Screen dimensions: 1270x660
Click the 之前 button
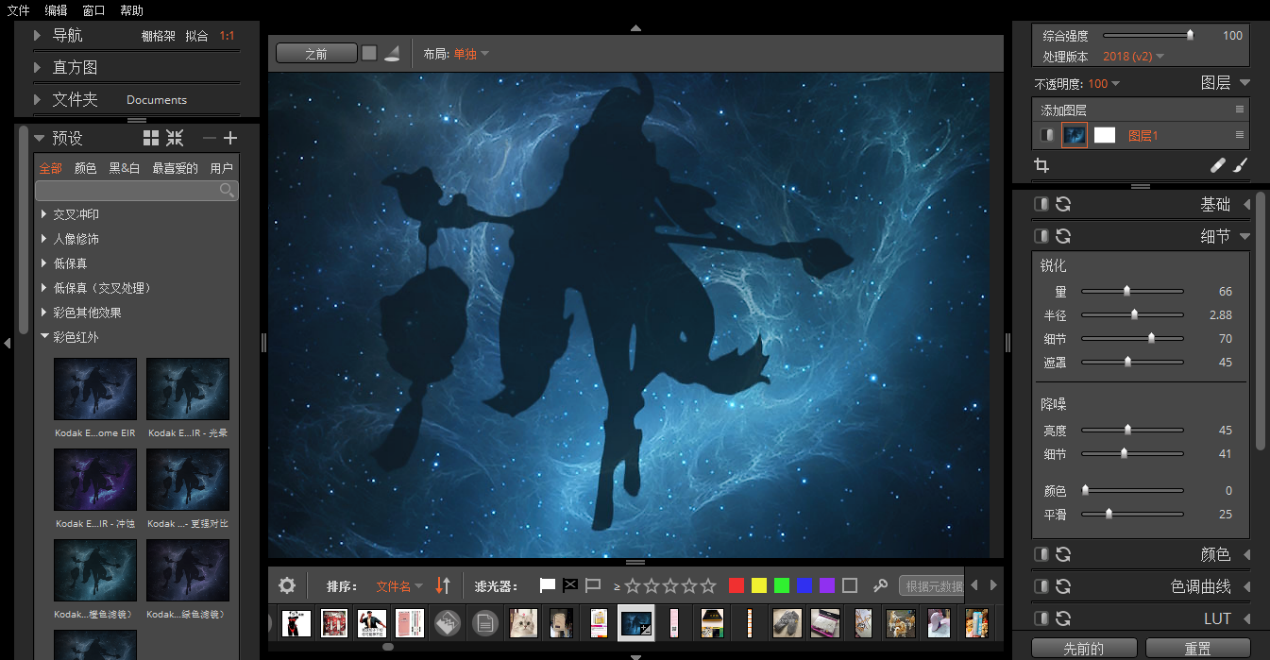(x=316, y=54)
